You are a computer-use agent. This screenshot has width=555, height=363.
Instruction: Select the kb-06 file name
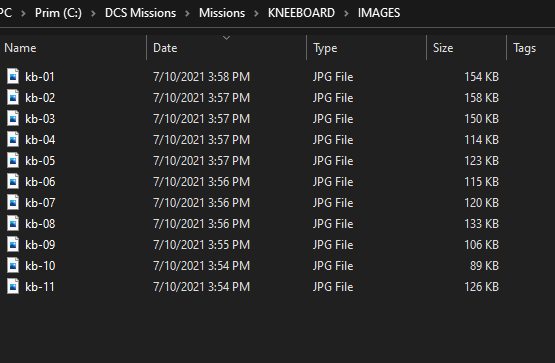(40, 182)
